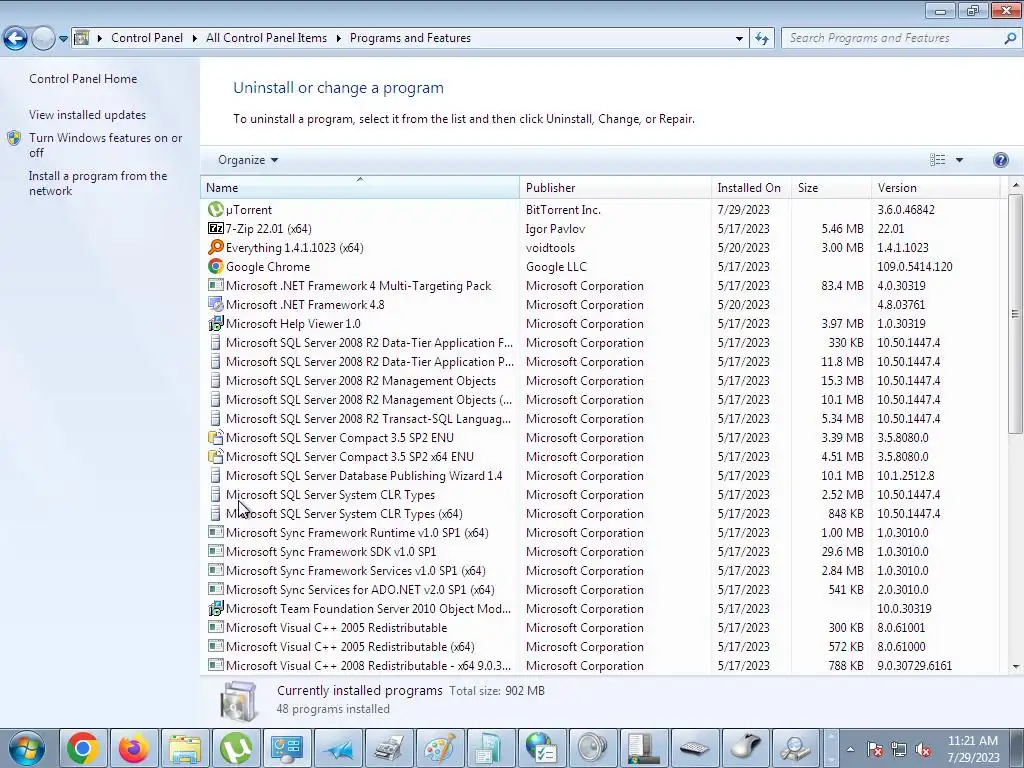This screenshot has height=768, width=1024.
Task: Select Microsoft SQL Server System CLR Types (x64)
Action: (x=600, y=513)
